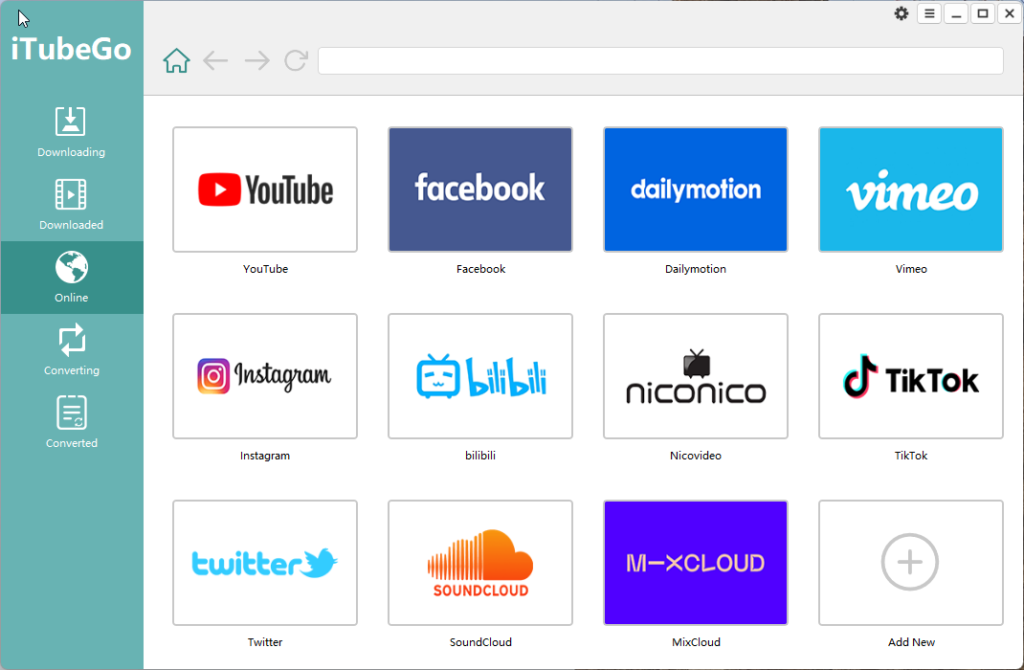Open the YouTube site shortcut
This screenshot has width=1024, height=670.
264,189
